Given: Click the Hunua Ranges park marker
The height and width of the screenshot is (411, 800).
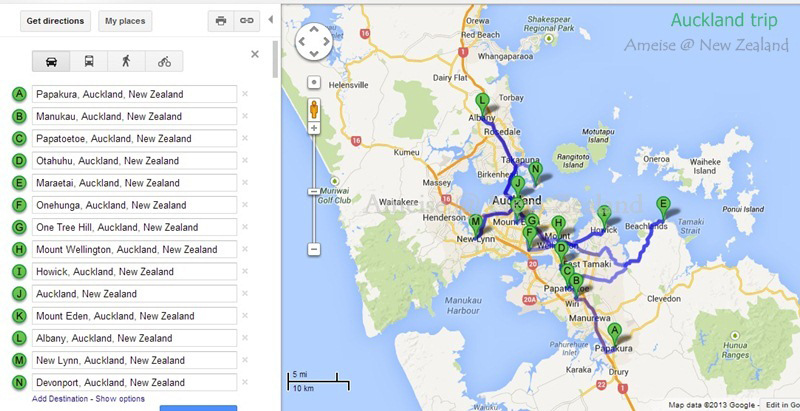Looking at the screenshot, I should click(735, 336).
